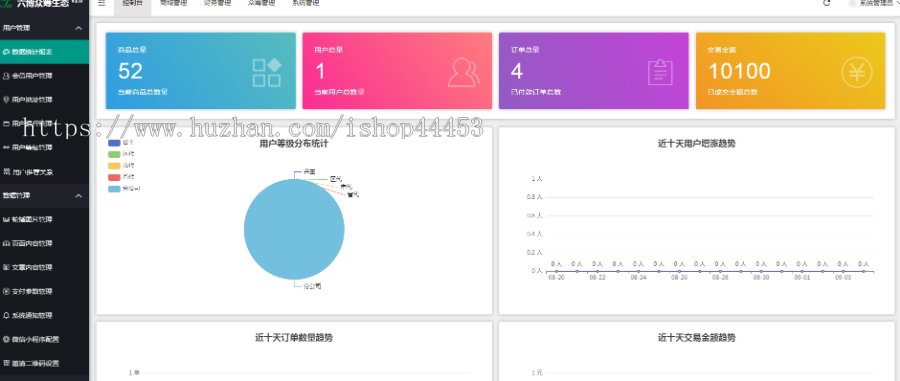Open 轮播图片管理 in the sidebar
Image resolution: width=900 pixels, height=381 pixels.
point(44,219)
